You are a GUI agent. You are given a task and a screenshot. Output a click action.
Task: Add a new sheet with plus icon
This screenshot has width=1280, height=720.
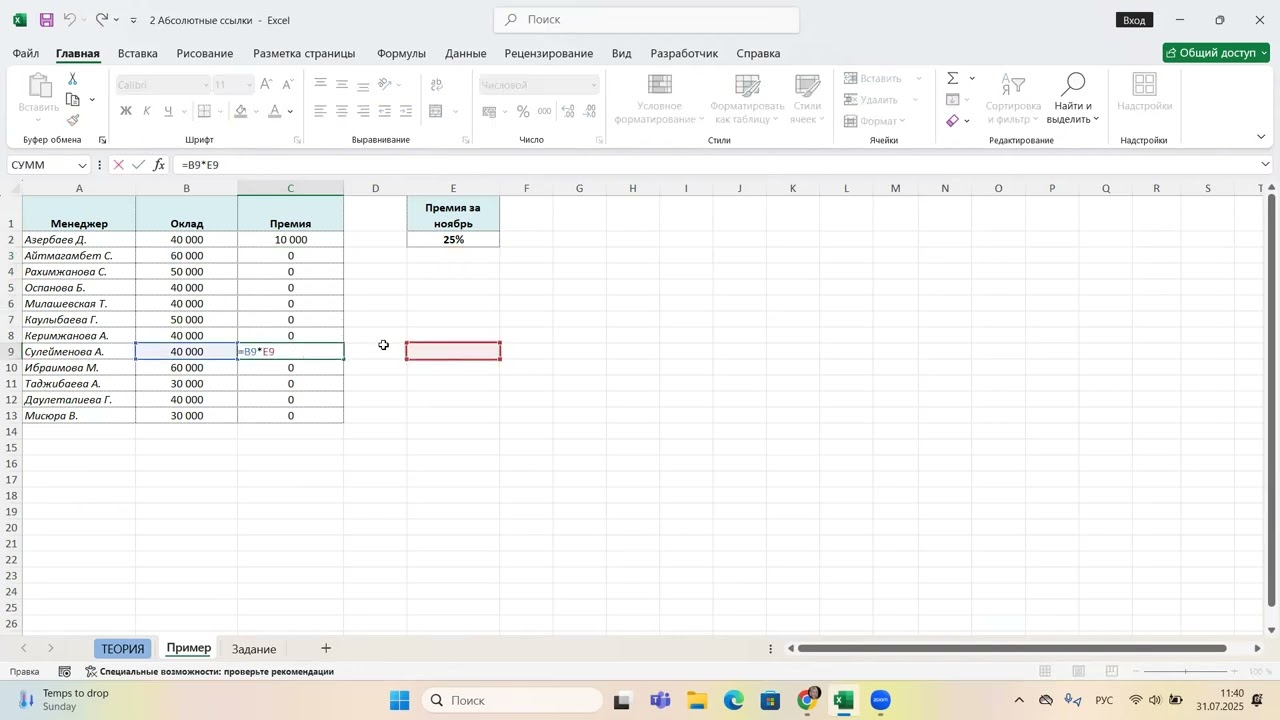326,648
